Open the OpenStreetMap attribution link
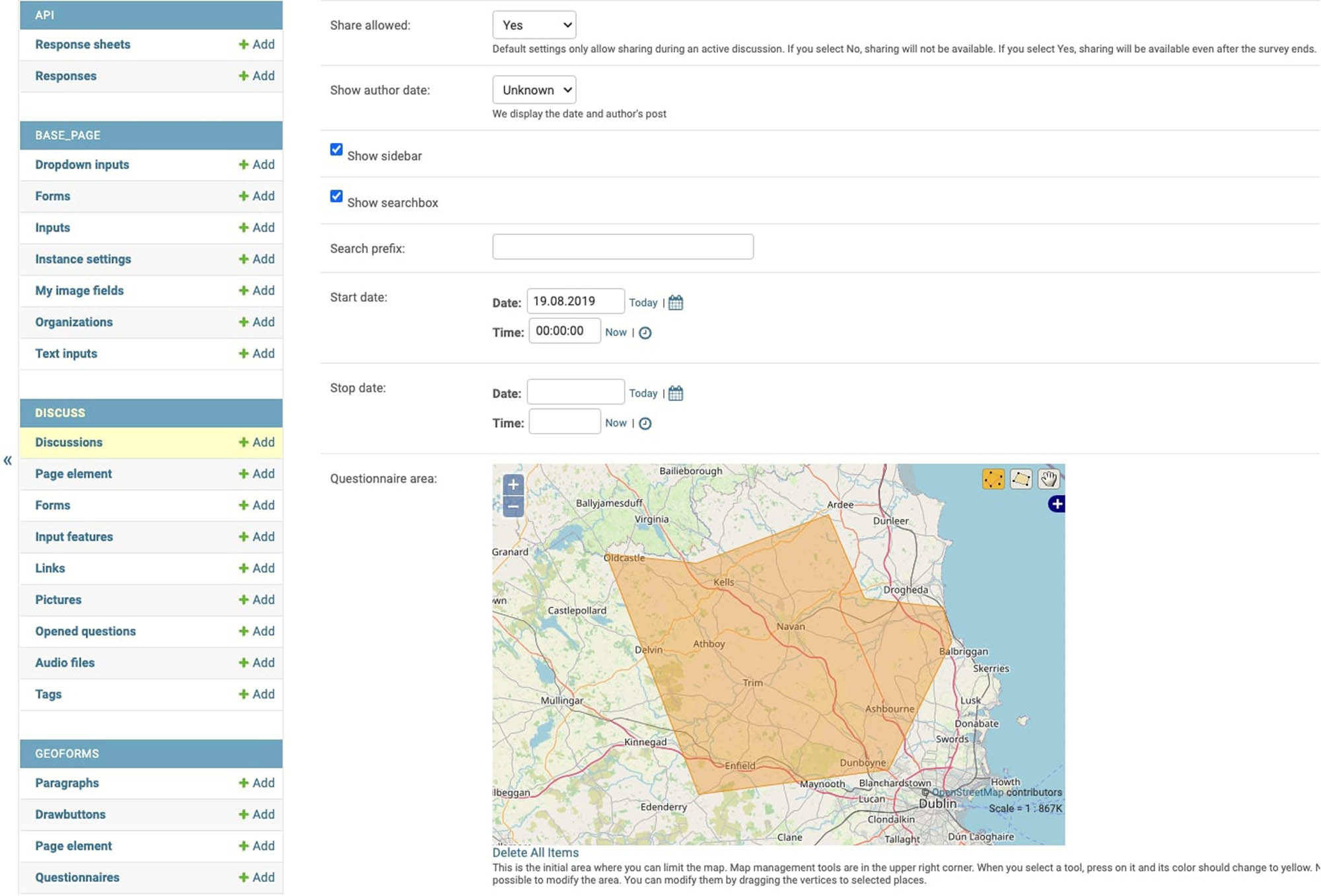The height and width of the screenshot is (896, 1321). pos(968,792)
